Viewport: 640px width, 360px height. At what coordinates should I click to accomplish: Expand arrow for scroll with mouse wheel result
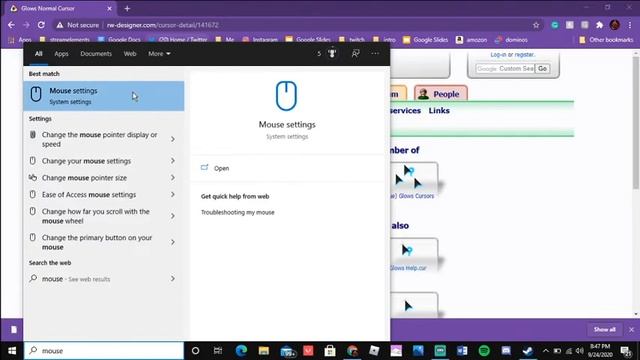click(173, 216)
